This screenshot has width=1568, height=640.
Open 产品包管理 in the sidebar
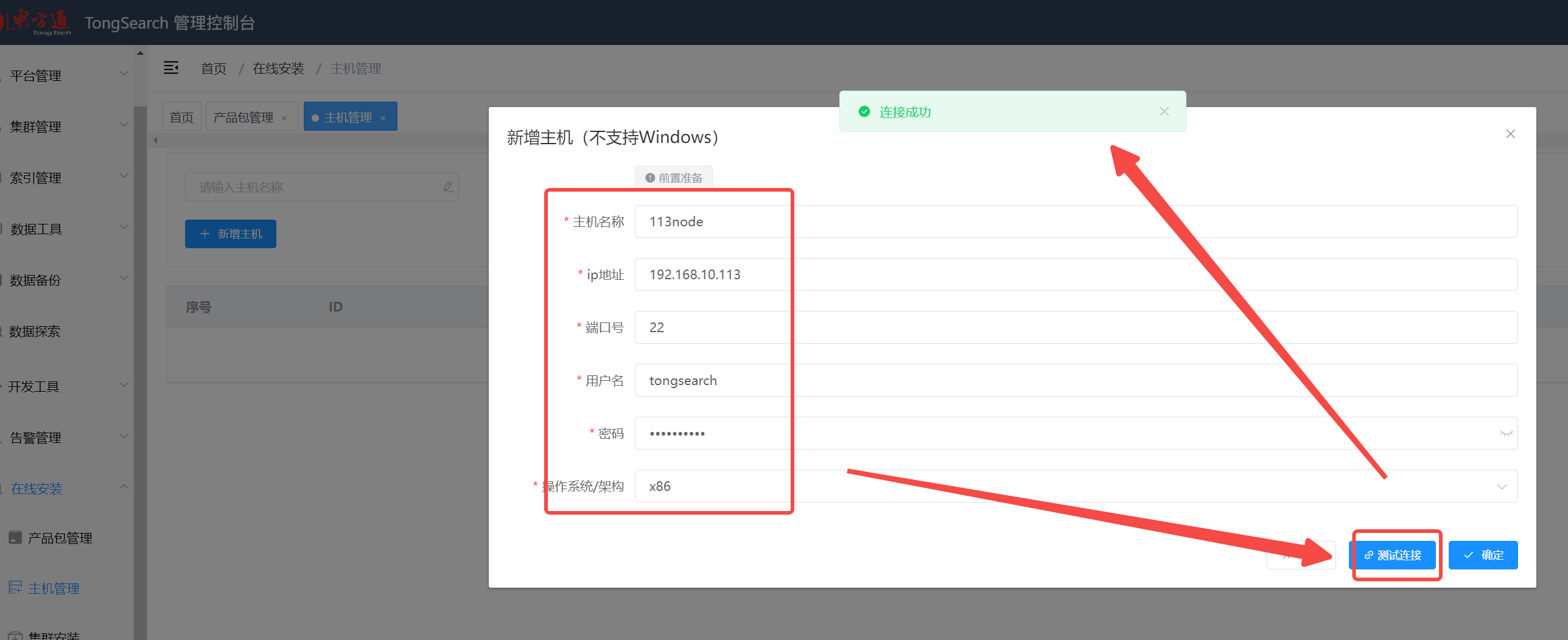pos(60,538)
